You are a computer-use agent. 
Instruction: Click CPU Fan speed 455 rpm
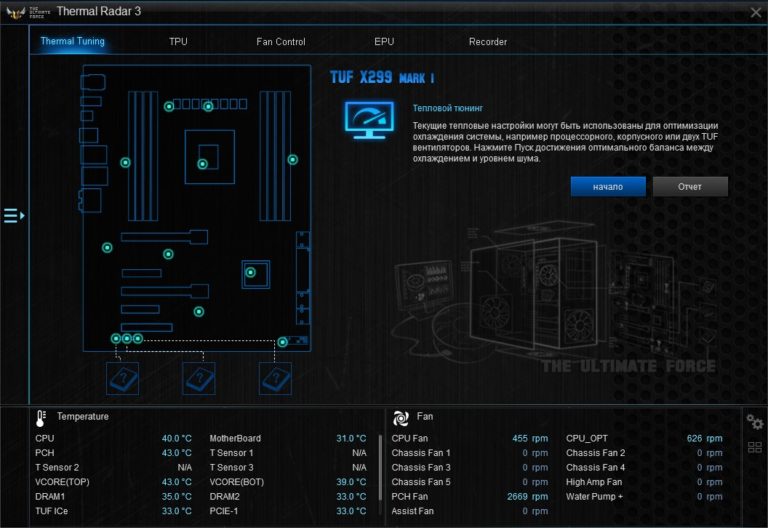coord(530,438)
